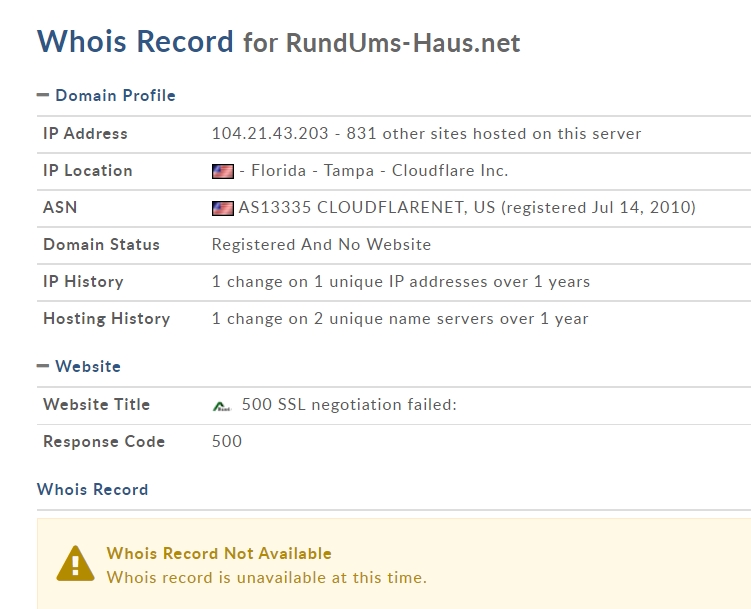This screenshot has width=751, height=609.
Task: Click the Whois Record page heading
Action: pos(135,42)
